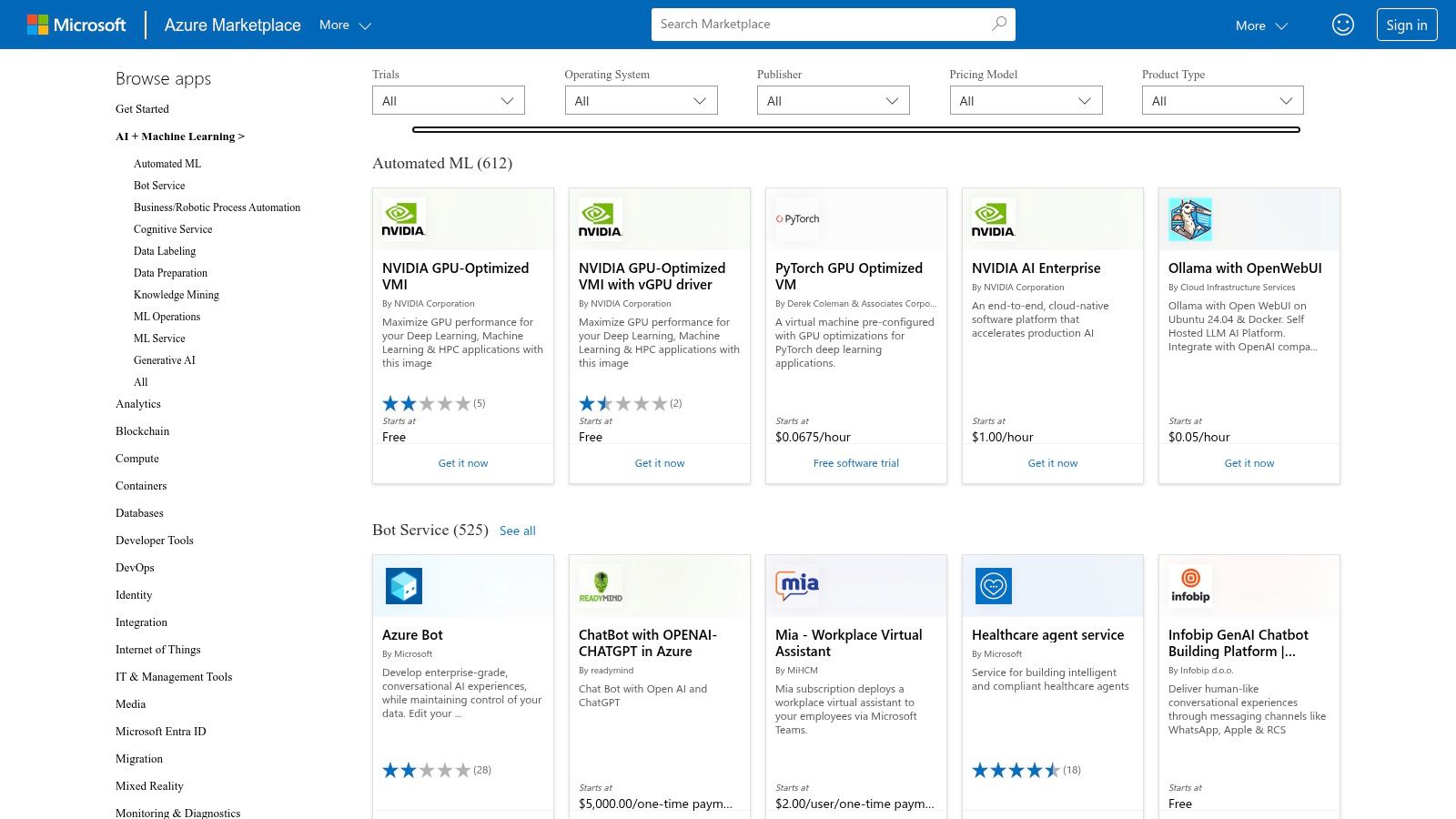Screen dimensions: 1456x819
Task: Click the star rating on Azure Bot card
Action: tap(426, 770)
